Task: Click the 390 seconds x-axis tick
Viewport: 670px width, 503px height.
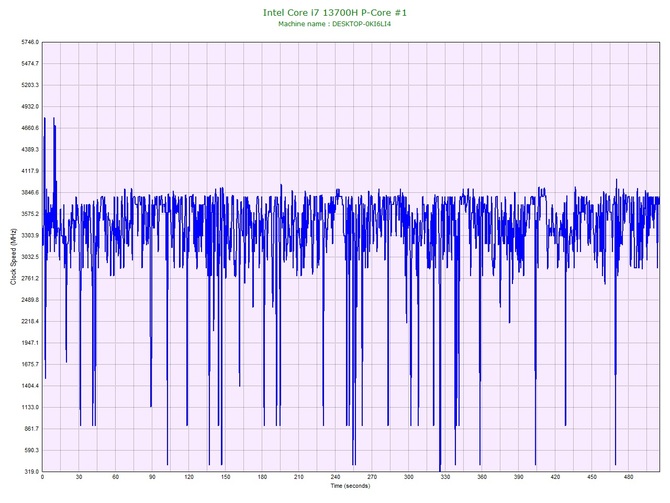Action: coord(519,477)
